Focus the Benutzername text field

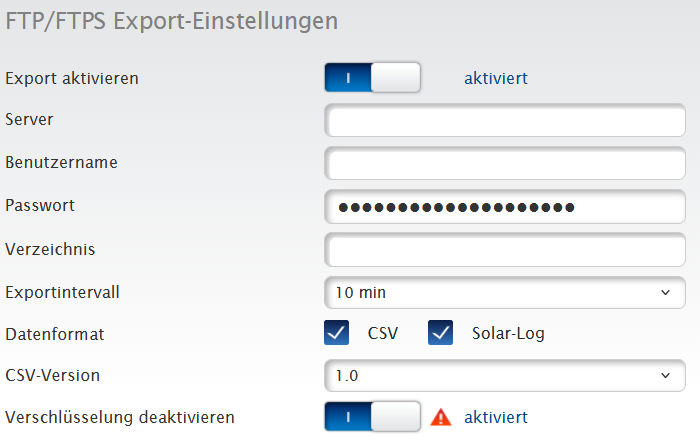(x=504, y=163)
